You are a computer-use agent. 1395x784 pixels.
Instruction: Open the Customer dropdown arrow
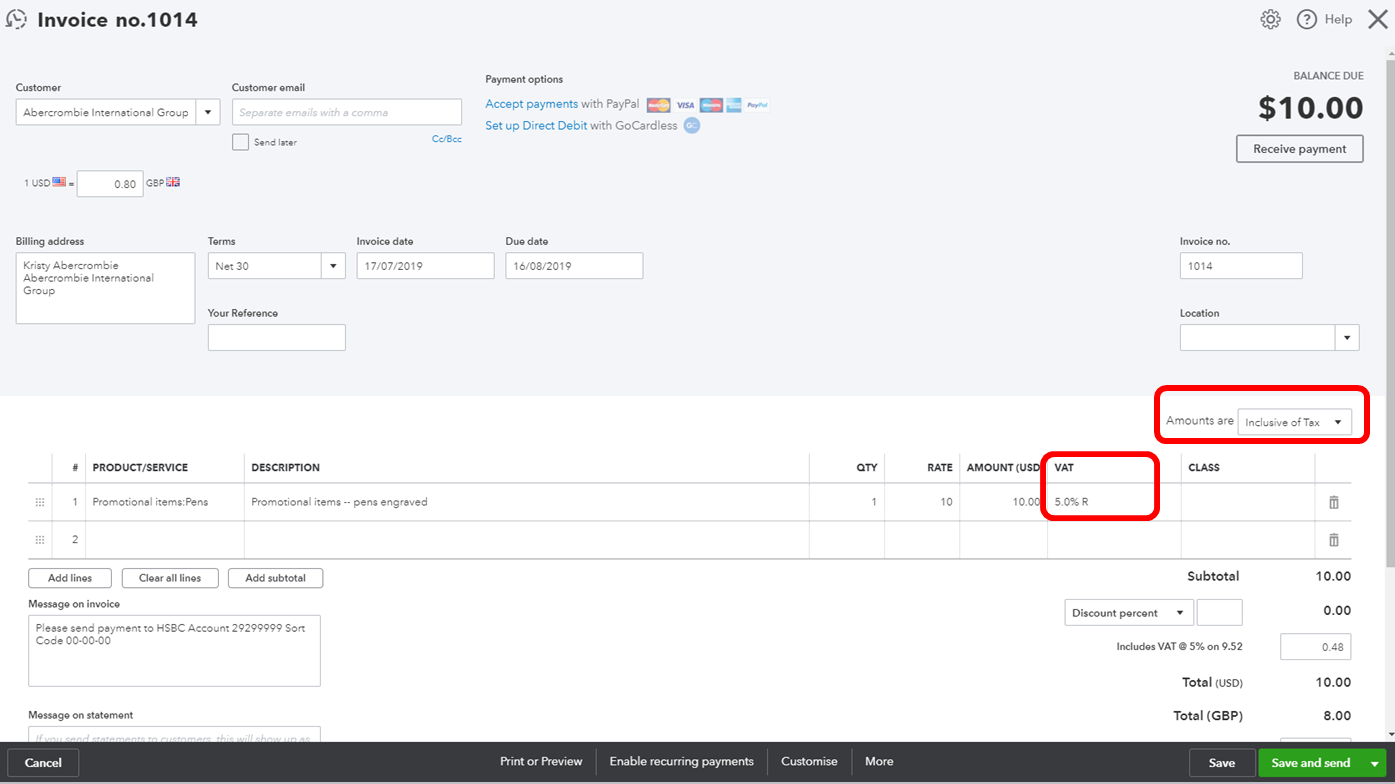click(208, 112)
